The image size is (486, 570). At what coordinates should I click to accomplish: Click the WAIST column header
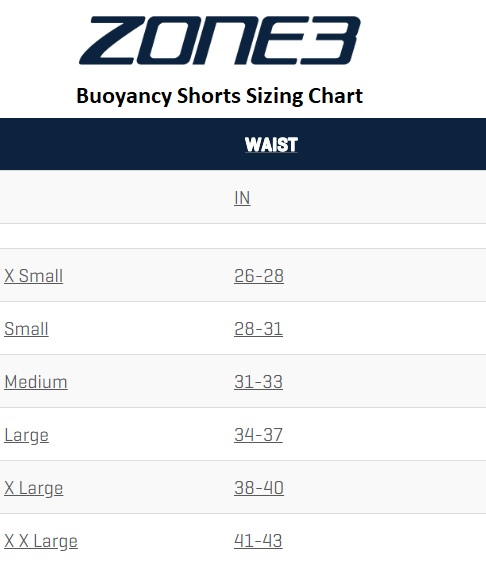click(x=271, y=145)
